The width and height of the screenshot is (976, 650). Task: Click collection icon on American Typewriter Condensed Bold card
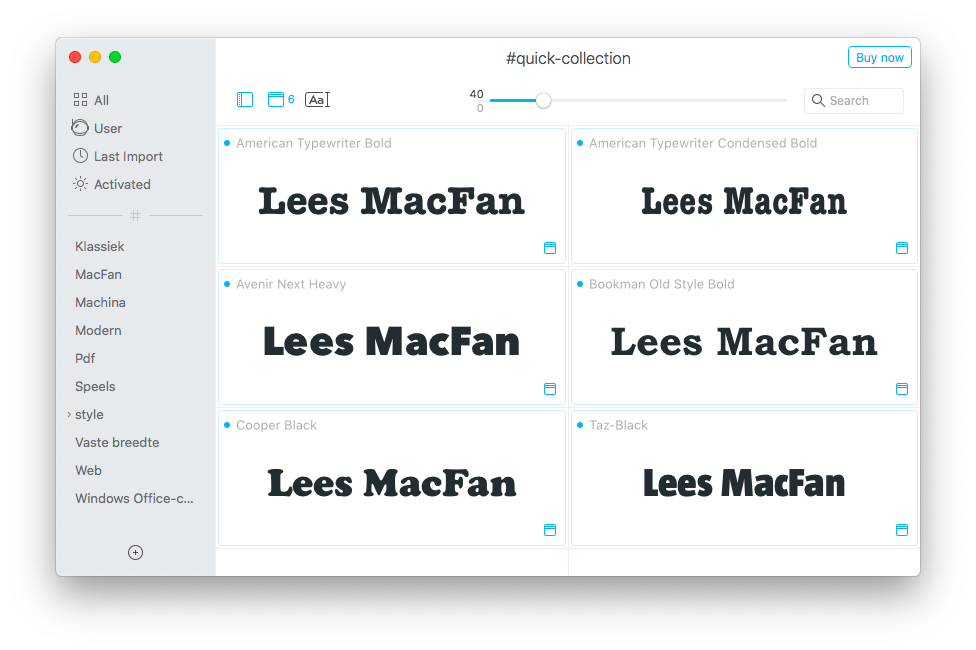click(902, 248)
